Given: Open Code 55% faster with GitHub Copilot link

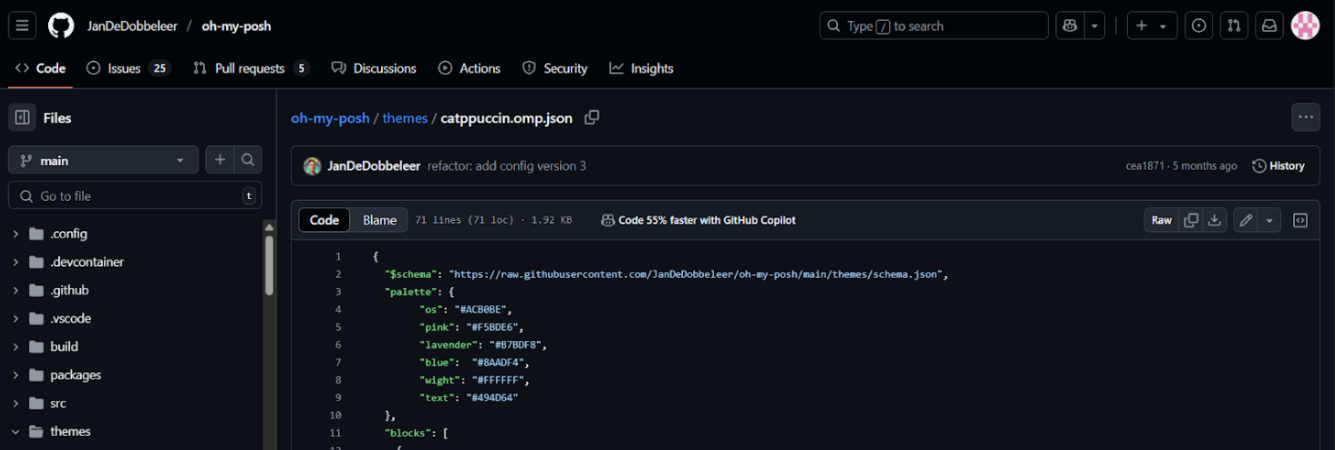Looking at the screenshot, I should (698, 220).
